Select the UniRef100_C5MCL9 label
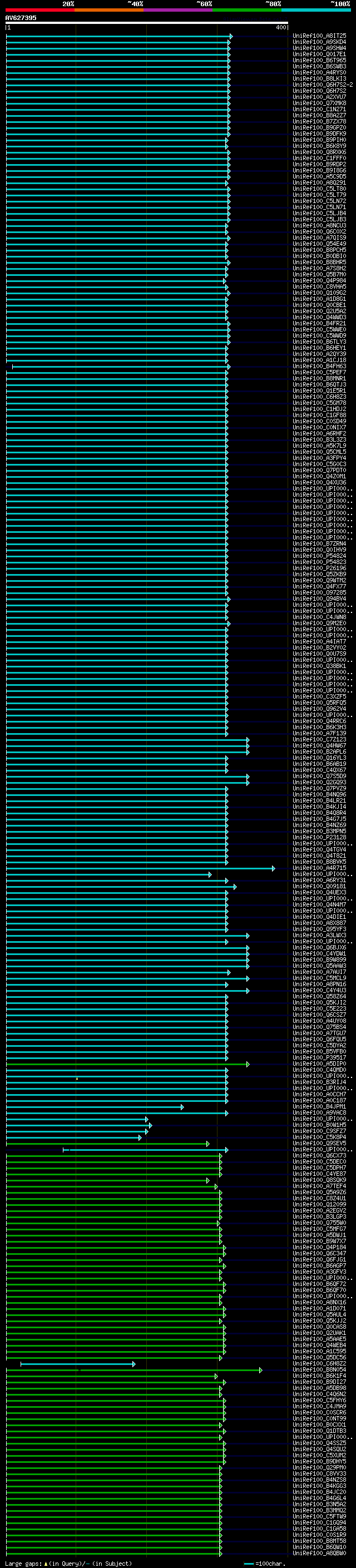The height and width of the screenshot is (1568, 356). click(x=319, y=977)
